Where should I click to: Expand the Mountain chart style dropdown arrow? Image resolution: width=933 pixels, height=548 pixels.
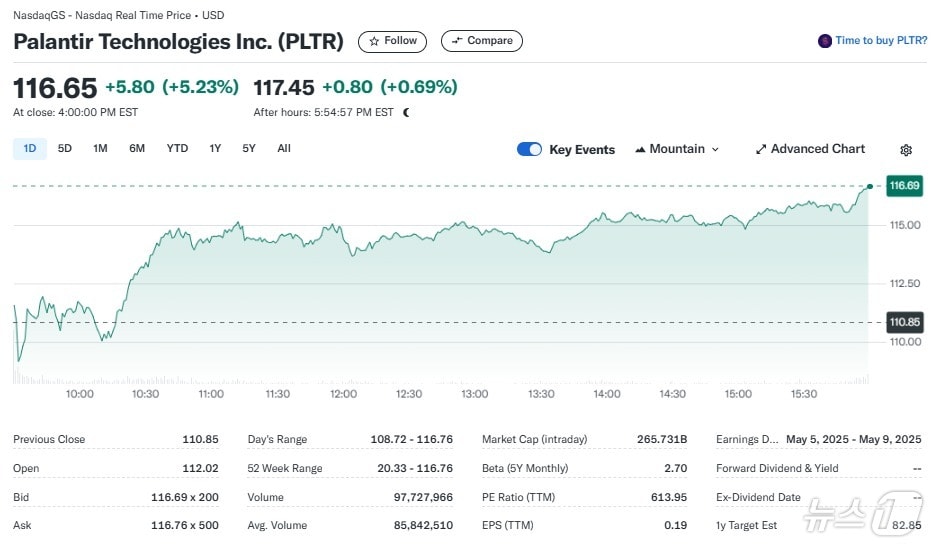[x=715, y=149]
